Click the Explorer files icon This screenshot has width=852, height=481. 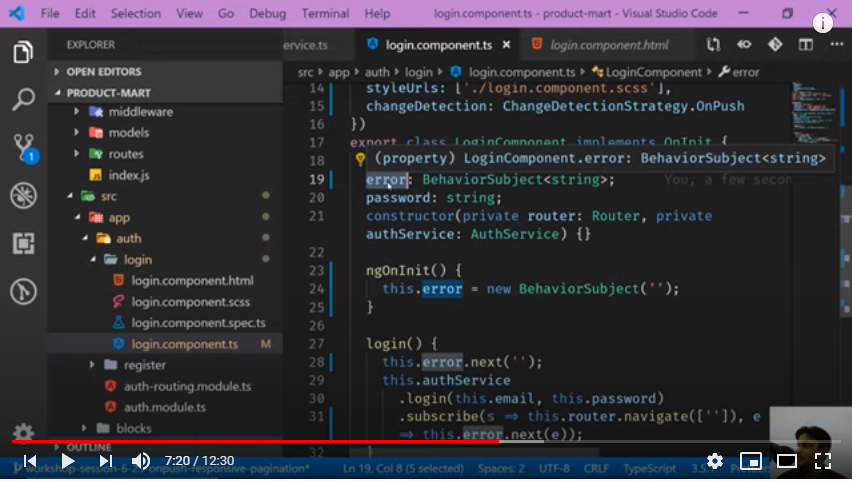[23, 52]
